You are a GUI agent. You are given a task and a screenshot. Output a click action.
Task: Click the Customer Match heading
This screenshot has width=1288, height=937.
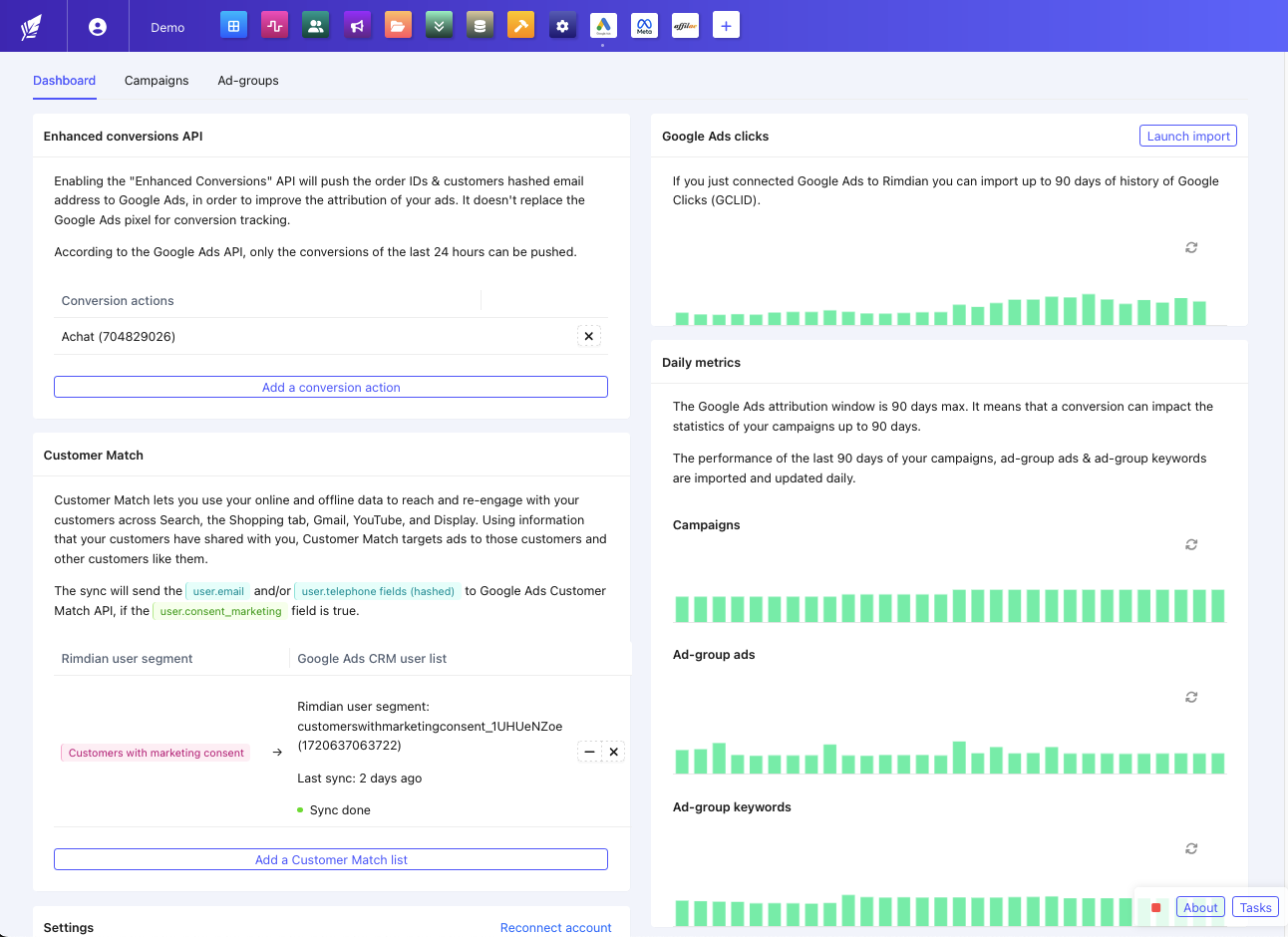(94, 456)
